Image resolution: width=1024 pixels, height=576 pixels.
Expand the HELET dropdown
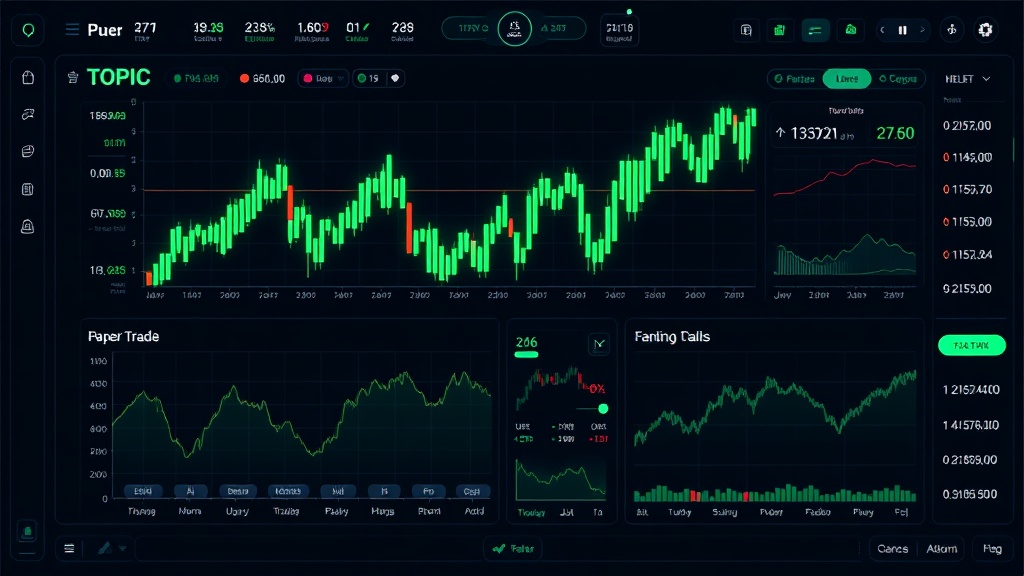point(968,79)
